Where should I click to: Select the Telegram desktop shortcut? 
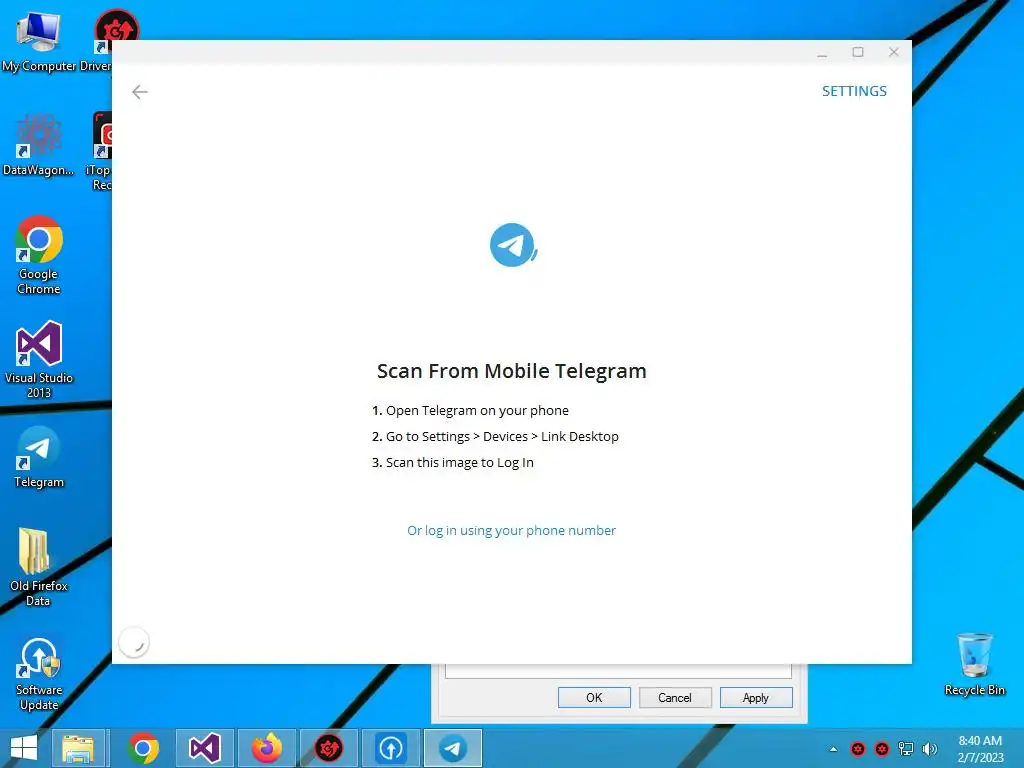(x=39, y=456)
